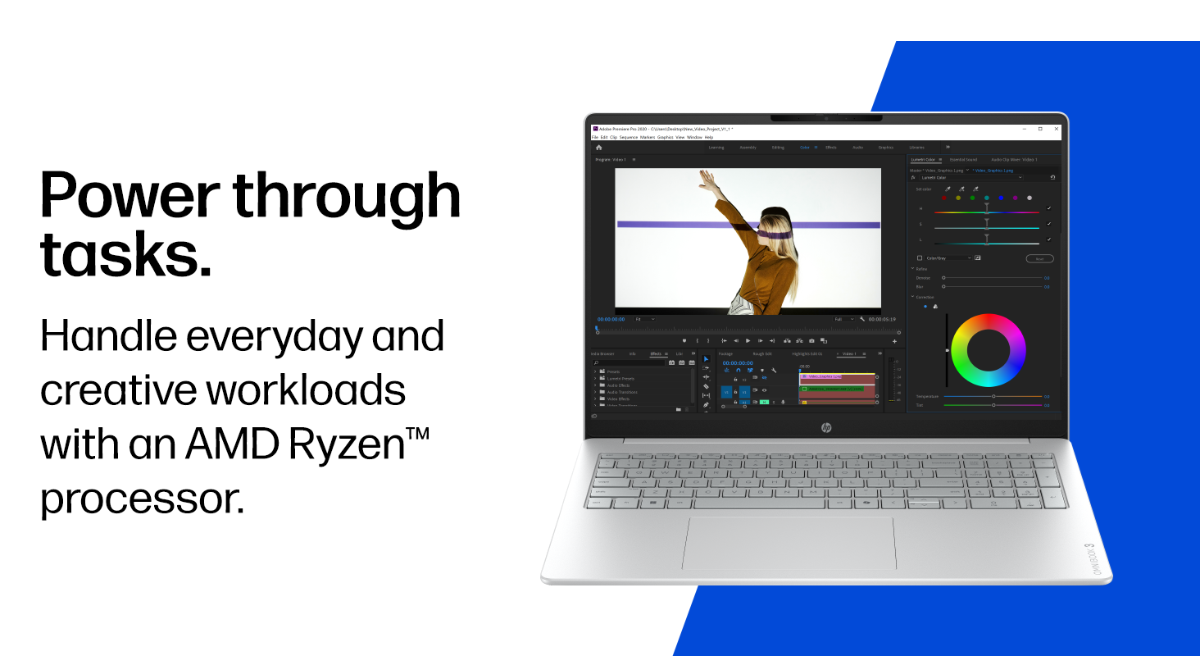Open Program monitor wrench settings

[x=863, y=319]
